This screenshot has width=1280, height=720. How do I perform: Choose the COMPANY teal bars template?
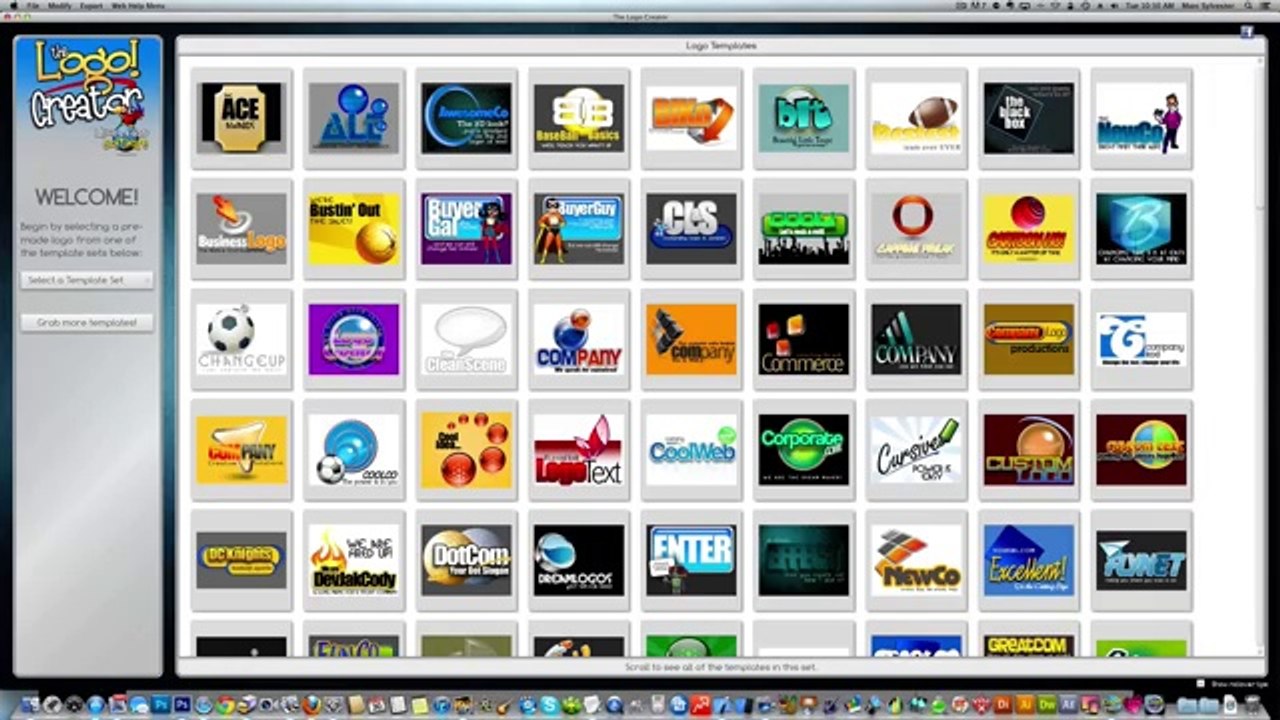point(916,340)
